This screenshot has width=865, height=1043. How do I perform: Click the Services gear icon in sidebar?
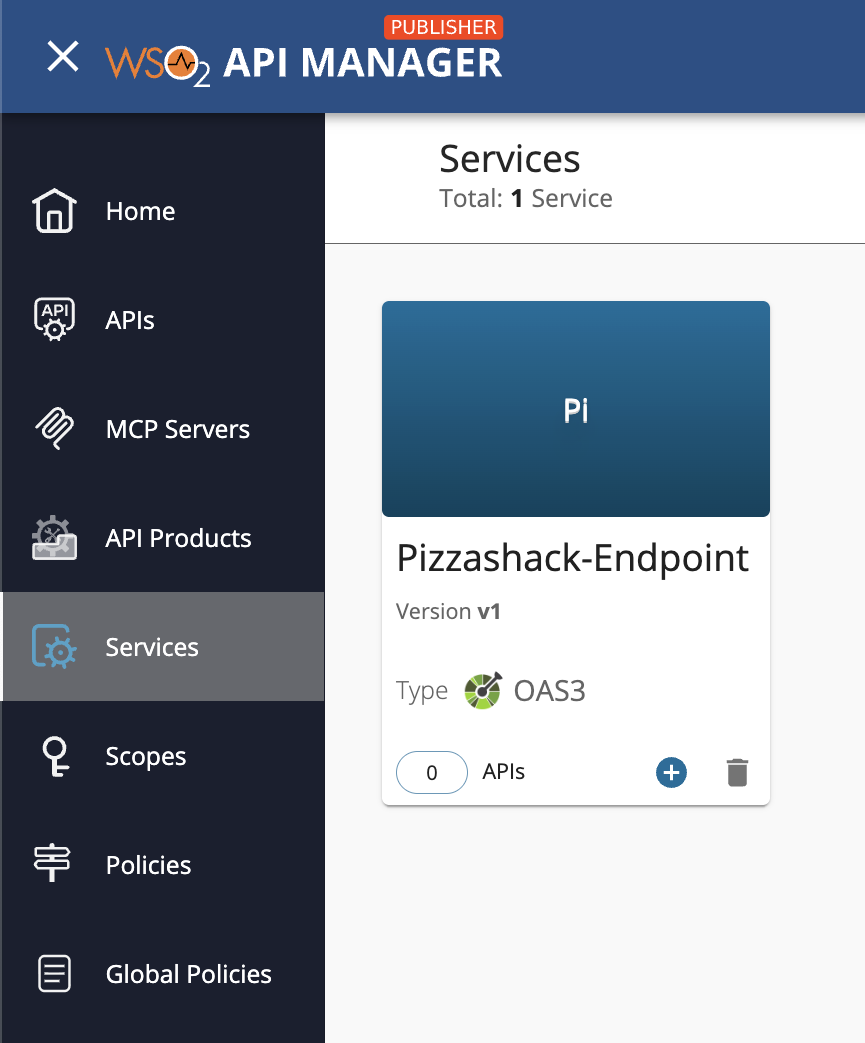pos(54,647)
